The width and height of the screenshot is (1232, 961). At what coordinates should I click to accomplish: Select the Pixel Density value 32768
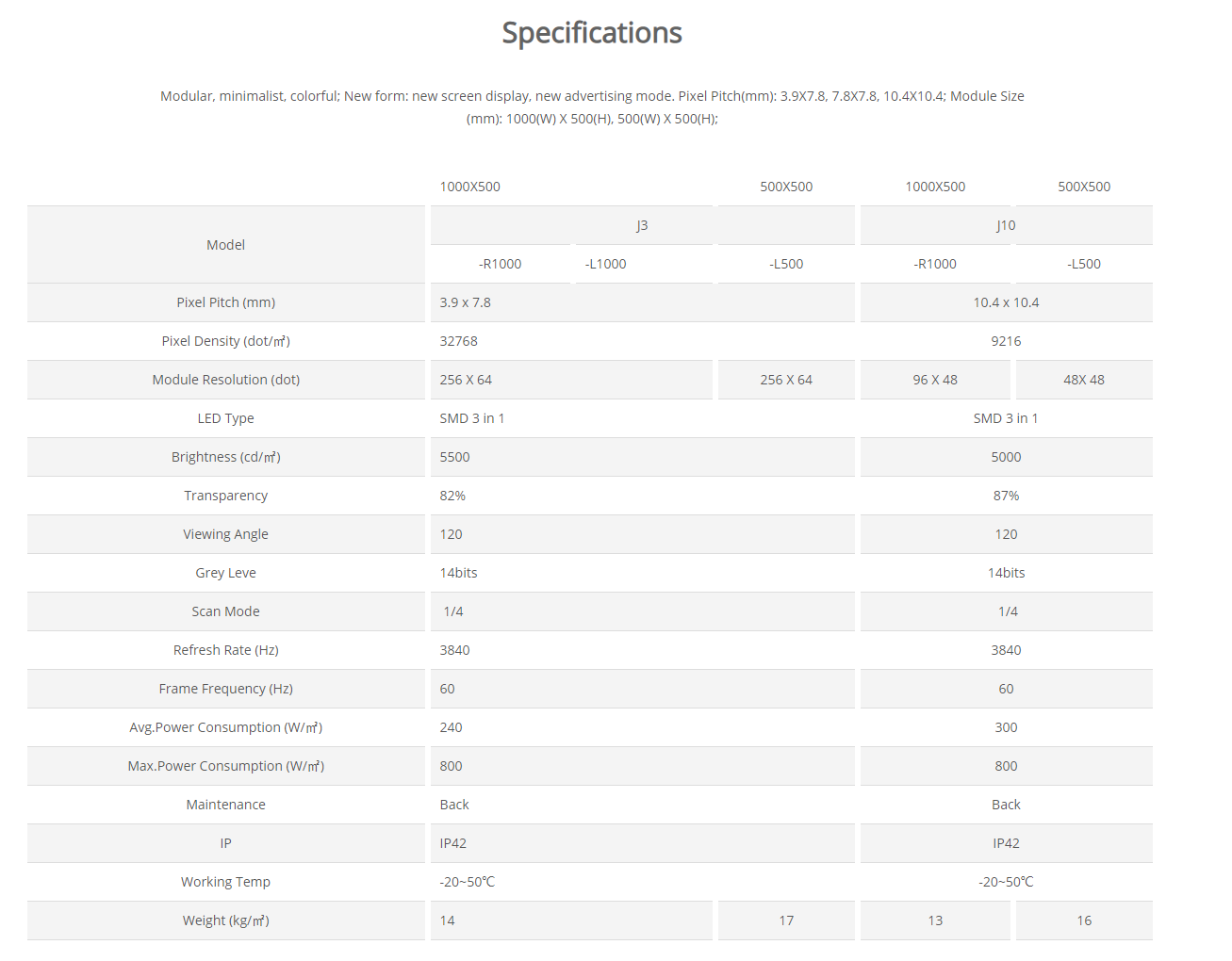458,341
